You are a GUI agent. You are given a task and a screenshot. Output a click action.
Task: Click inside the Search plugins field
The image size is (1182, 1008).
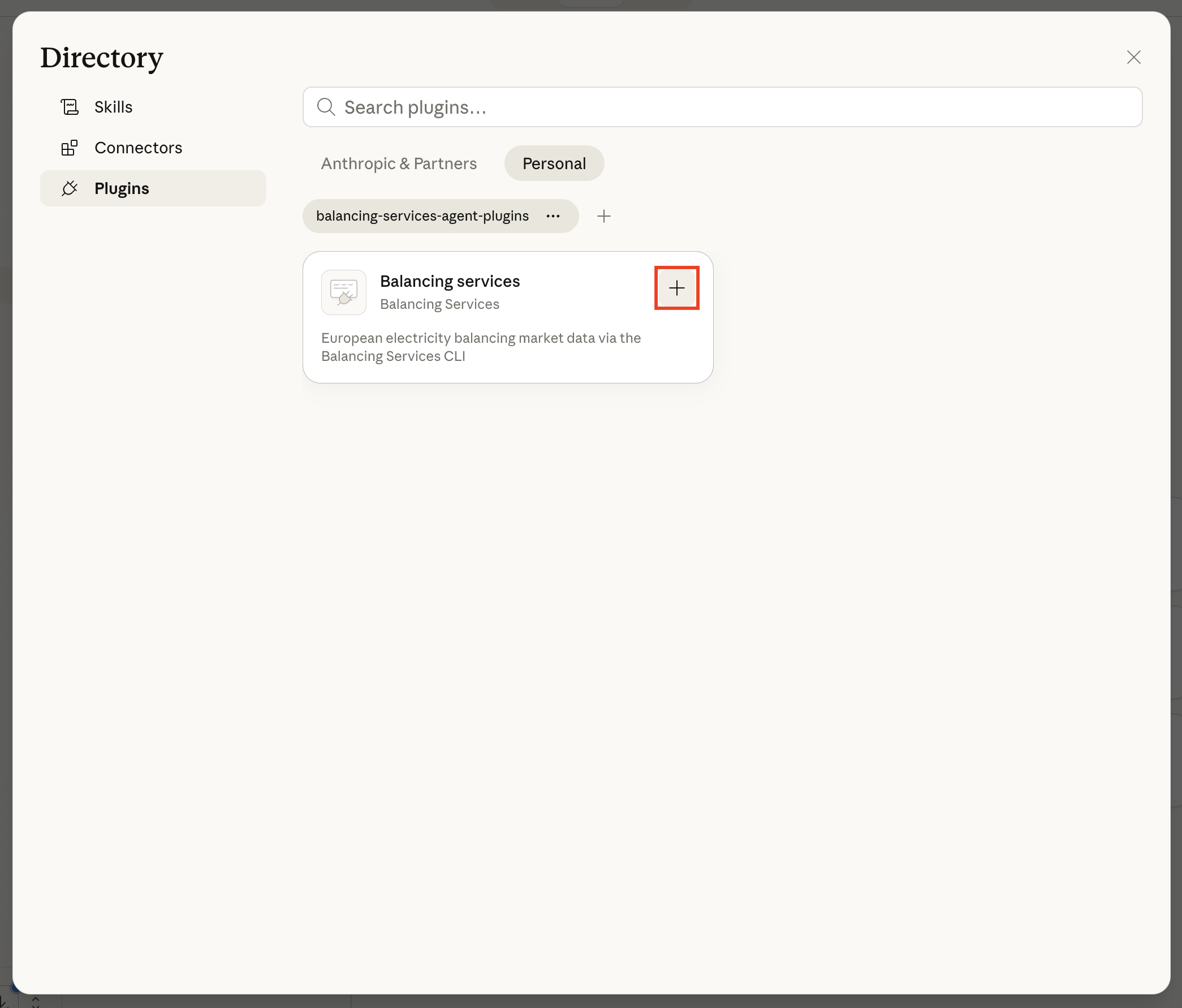coord(628,107)
